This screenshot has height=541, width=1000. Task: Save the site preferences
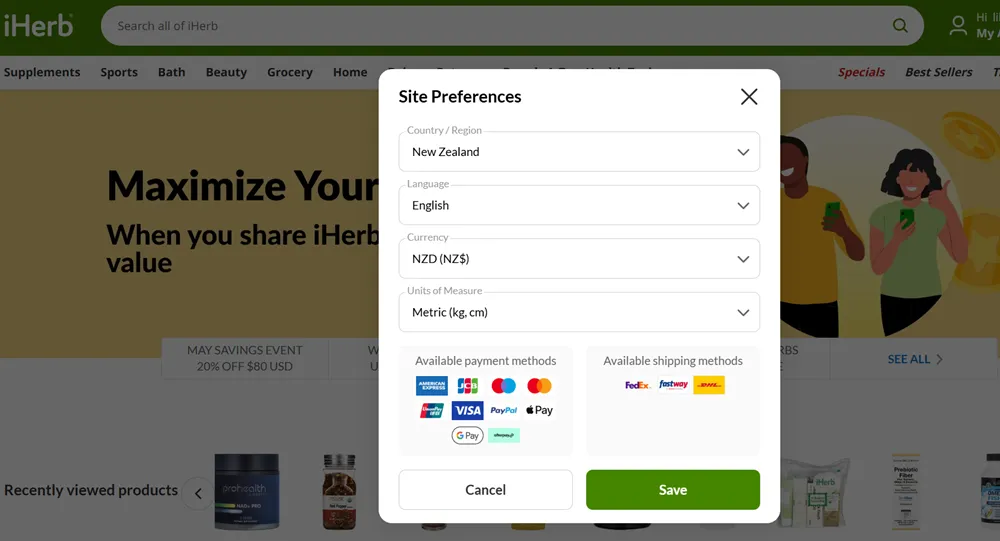[x=673, y=490]
